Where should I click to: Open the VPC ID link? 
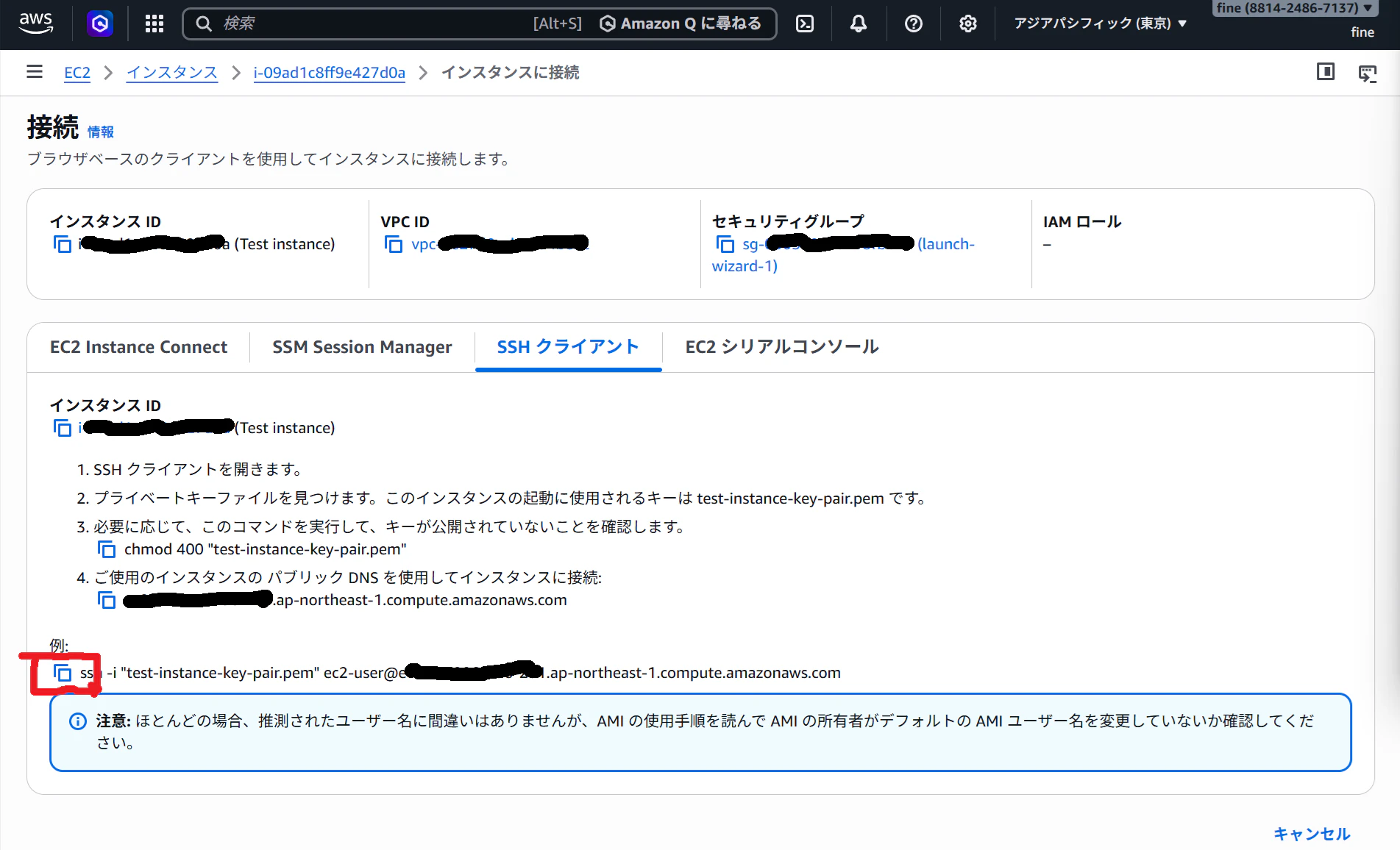tap(500, 244)
